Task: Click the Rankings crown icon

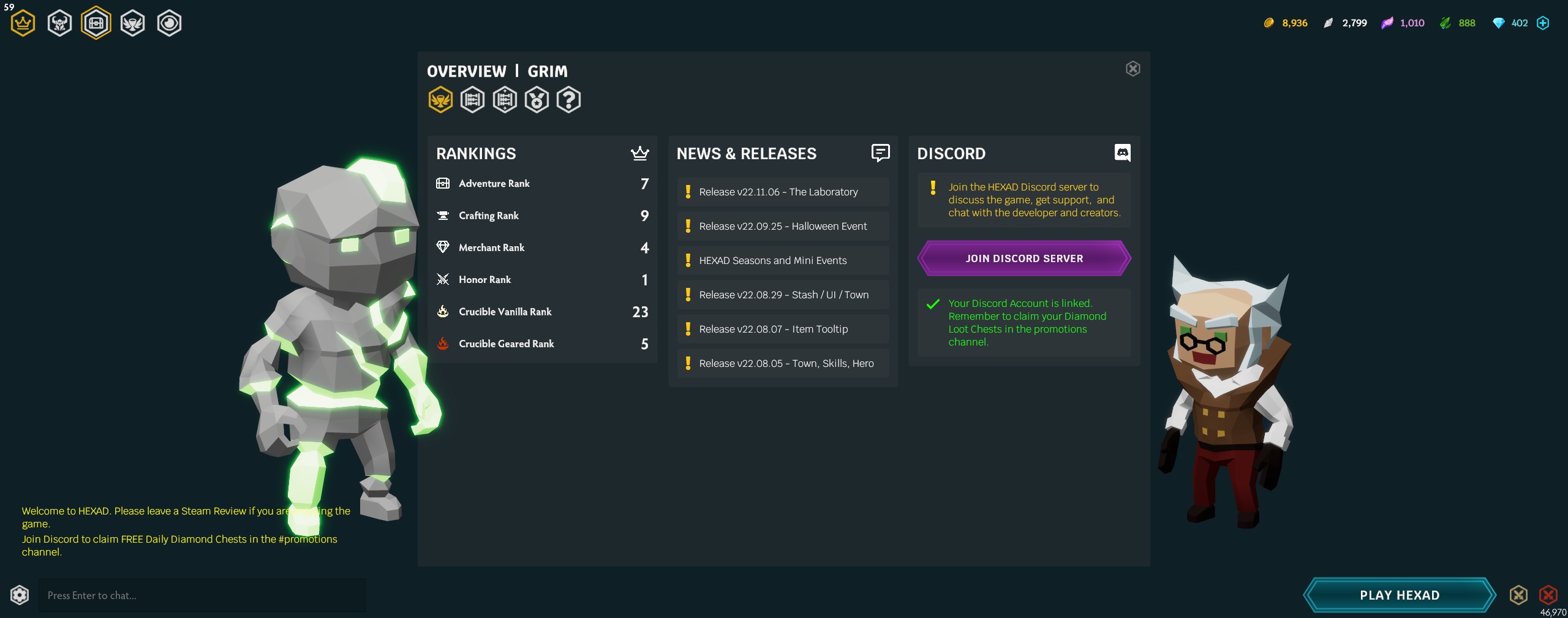Action: click(x=639, y=153)
